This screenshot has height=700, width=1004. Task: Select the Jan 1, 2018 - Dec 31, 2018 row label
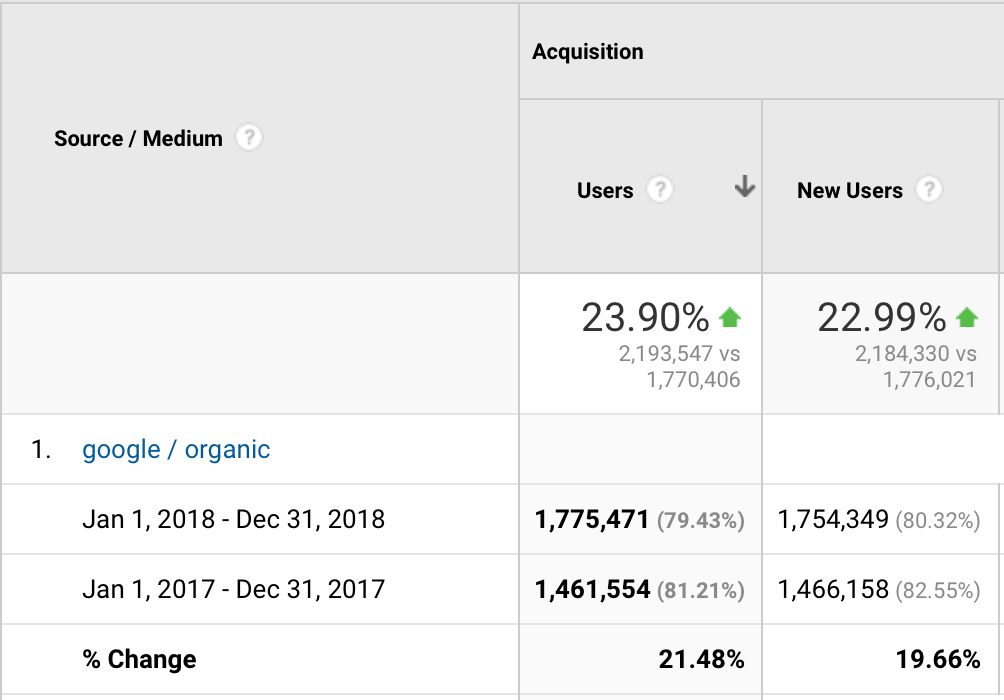(x=233, y=520)
